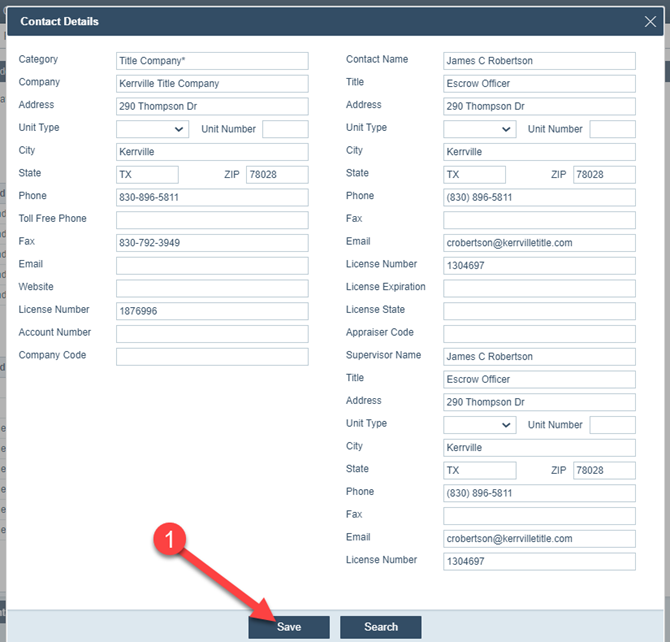Focus the Contact Name input field
The height and width of the screenshot is (642, 670).
[x=539, y=61]
